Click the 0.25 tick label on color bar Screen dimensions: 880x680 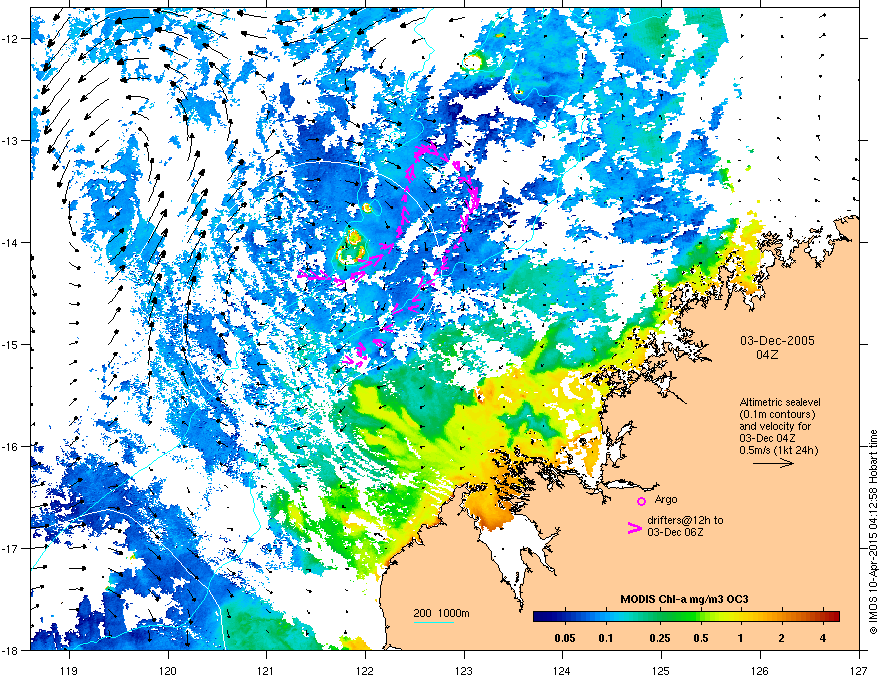coord(659,638)
